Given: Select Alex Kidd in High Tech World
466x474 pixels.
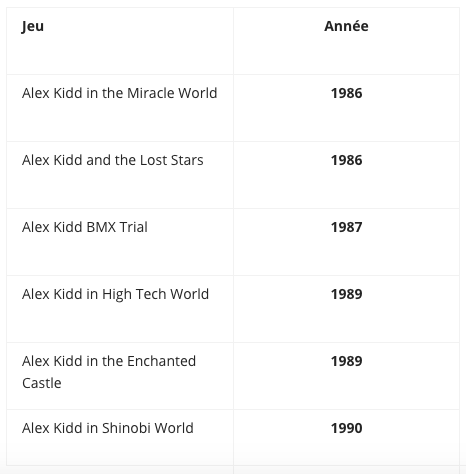Looking at the screenshot, I should click(x=115, y=294).
